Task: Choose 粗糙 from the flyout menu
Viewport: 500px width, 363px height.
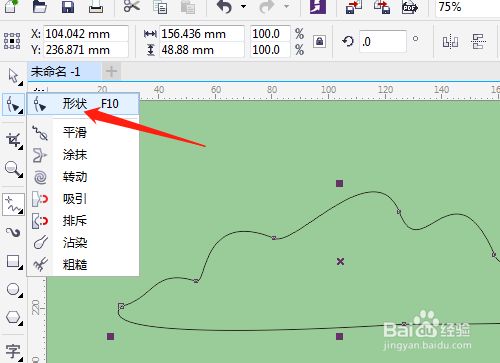Action: [83, 265]
